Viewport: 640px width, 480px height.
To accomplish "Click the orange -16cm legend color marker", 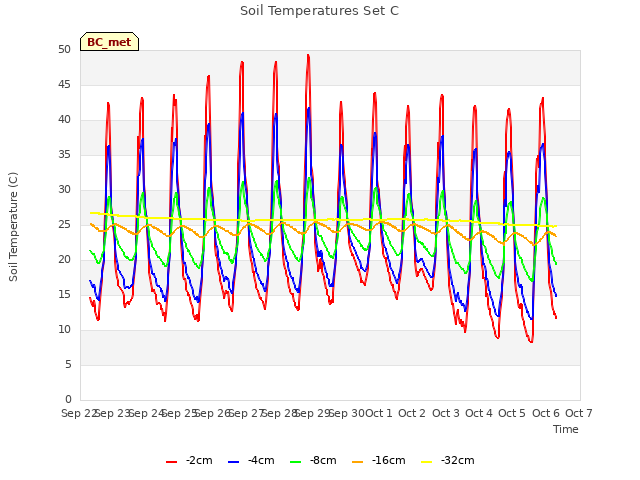I will [x=358, y=462].
